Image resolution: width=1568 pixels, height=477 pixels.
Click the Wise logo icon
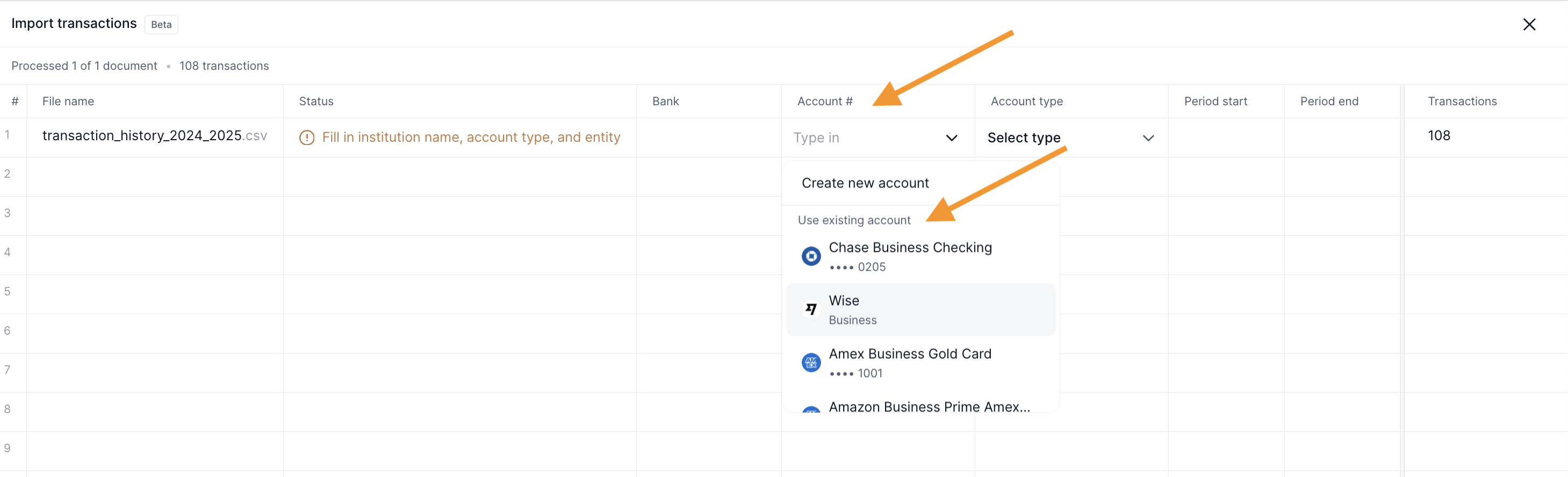click(811, 309)
